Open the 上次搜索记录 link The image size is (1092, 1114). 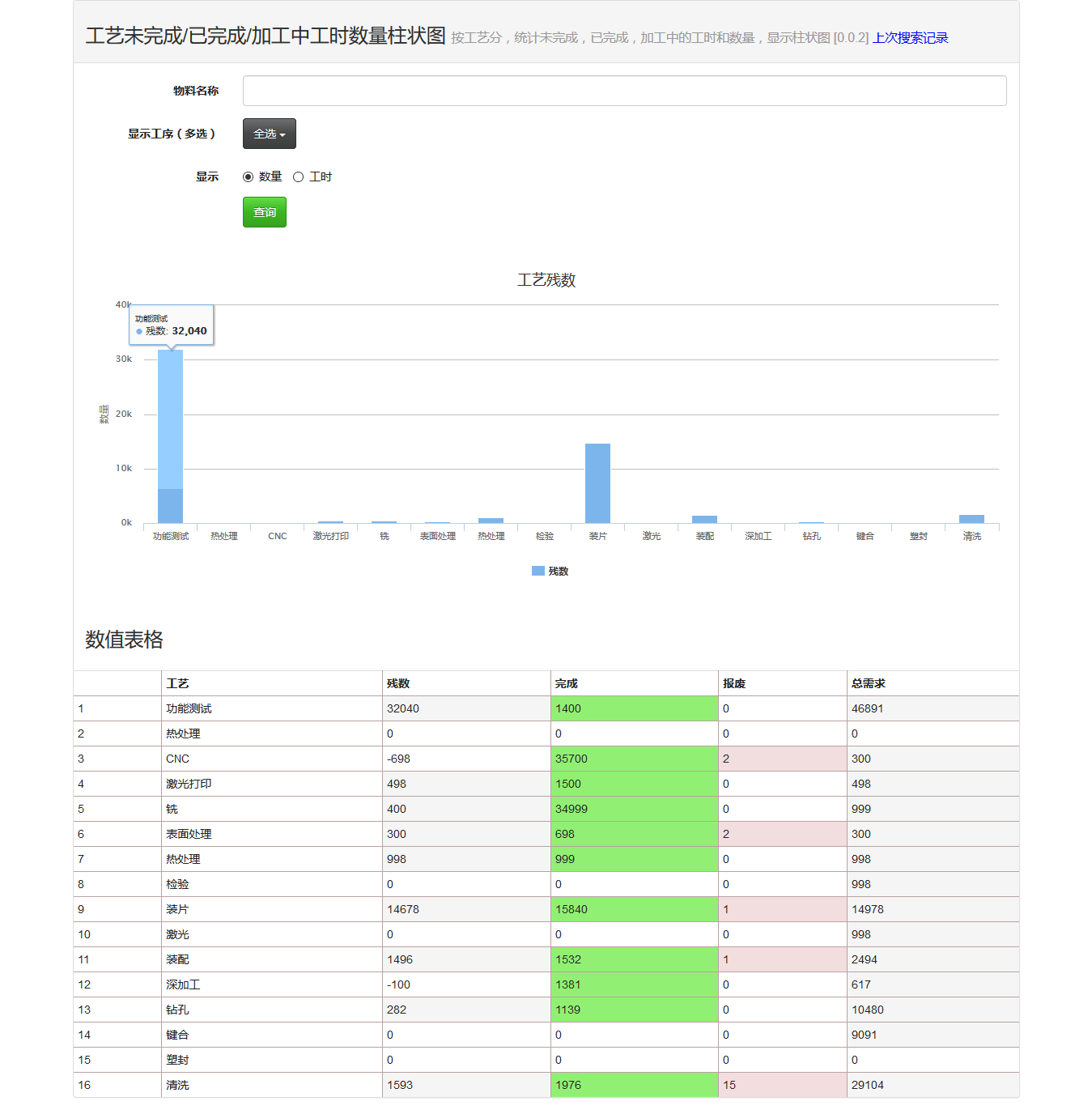(x=910, y=38)
